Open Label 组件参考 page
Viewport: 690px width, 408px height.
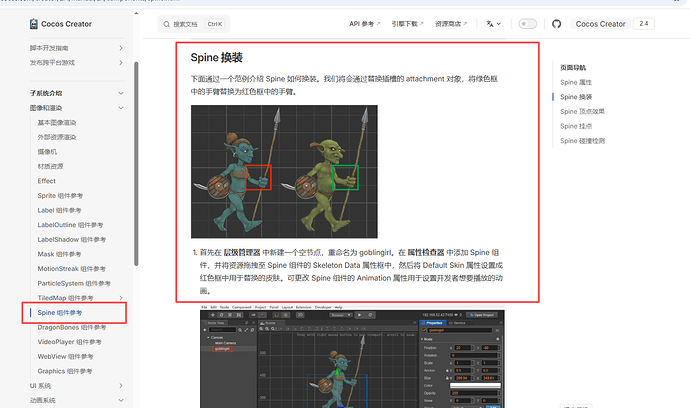[59, 210]
